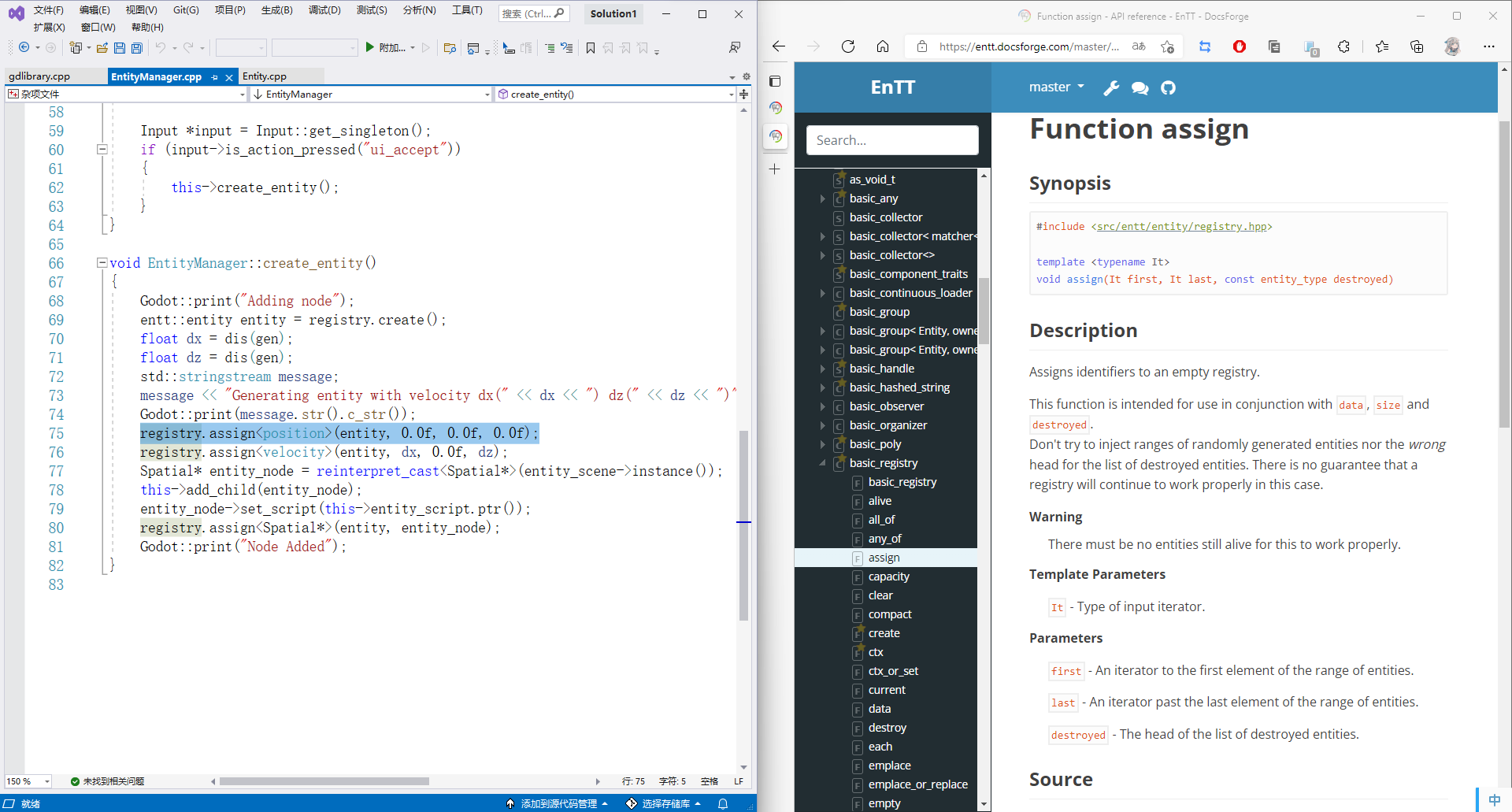Undo last edit in Visual Studio

coord(161,48)
